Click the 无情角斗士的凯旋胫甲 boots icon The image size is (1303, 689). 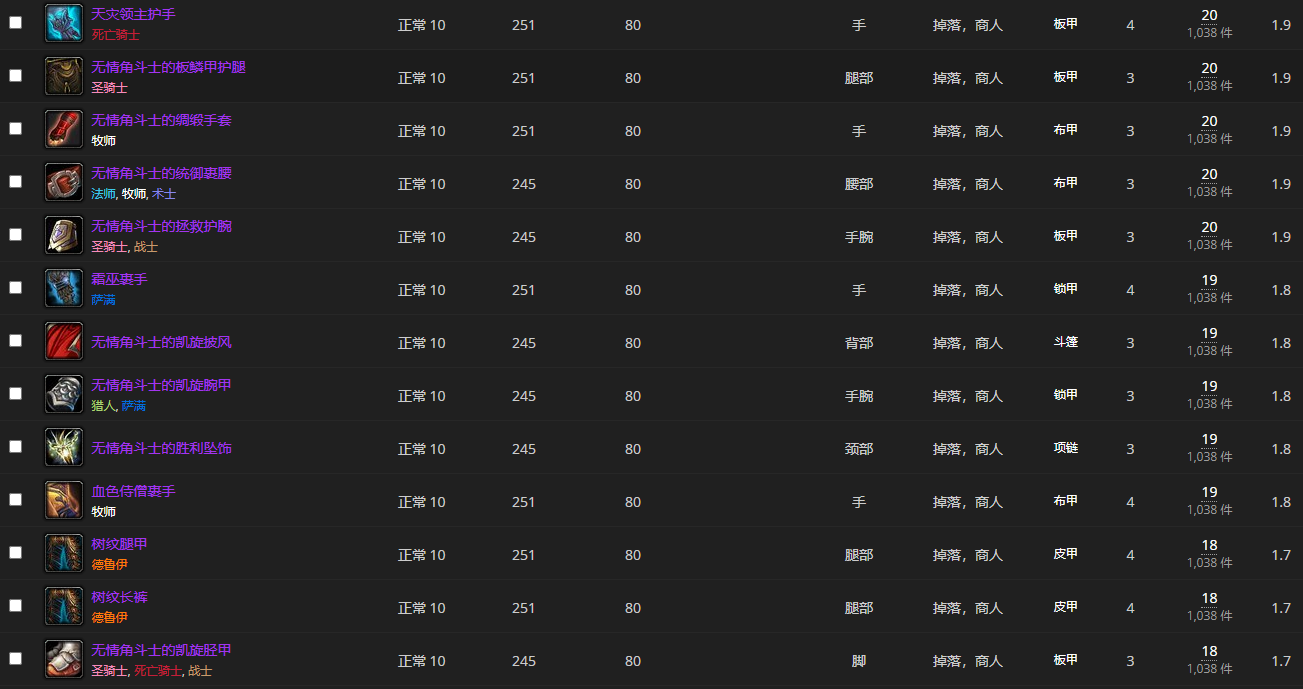point(64,659)
